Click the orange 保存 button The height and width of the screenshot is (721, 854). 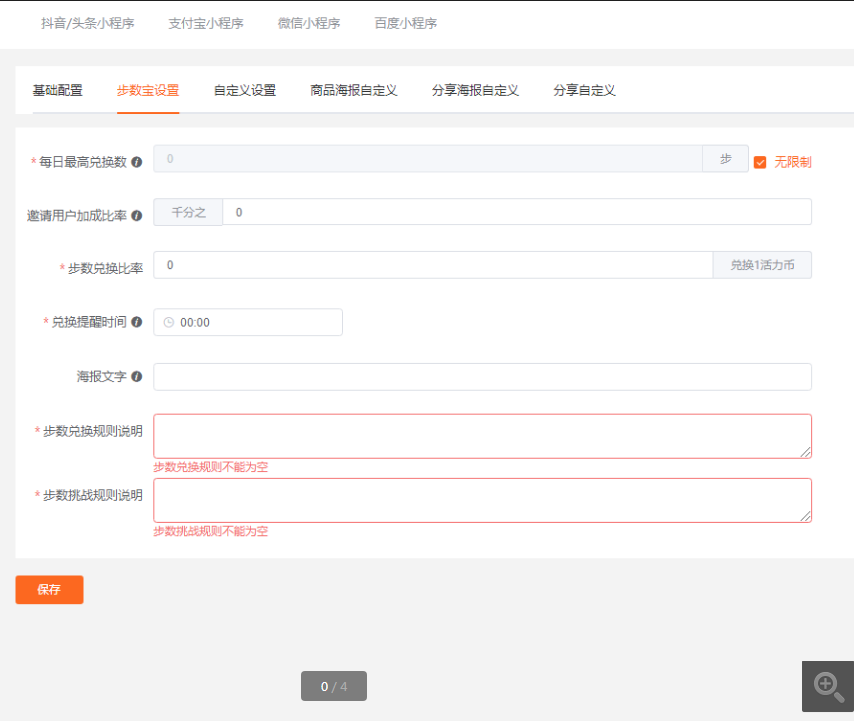(50, 590)
